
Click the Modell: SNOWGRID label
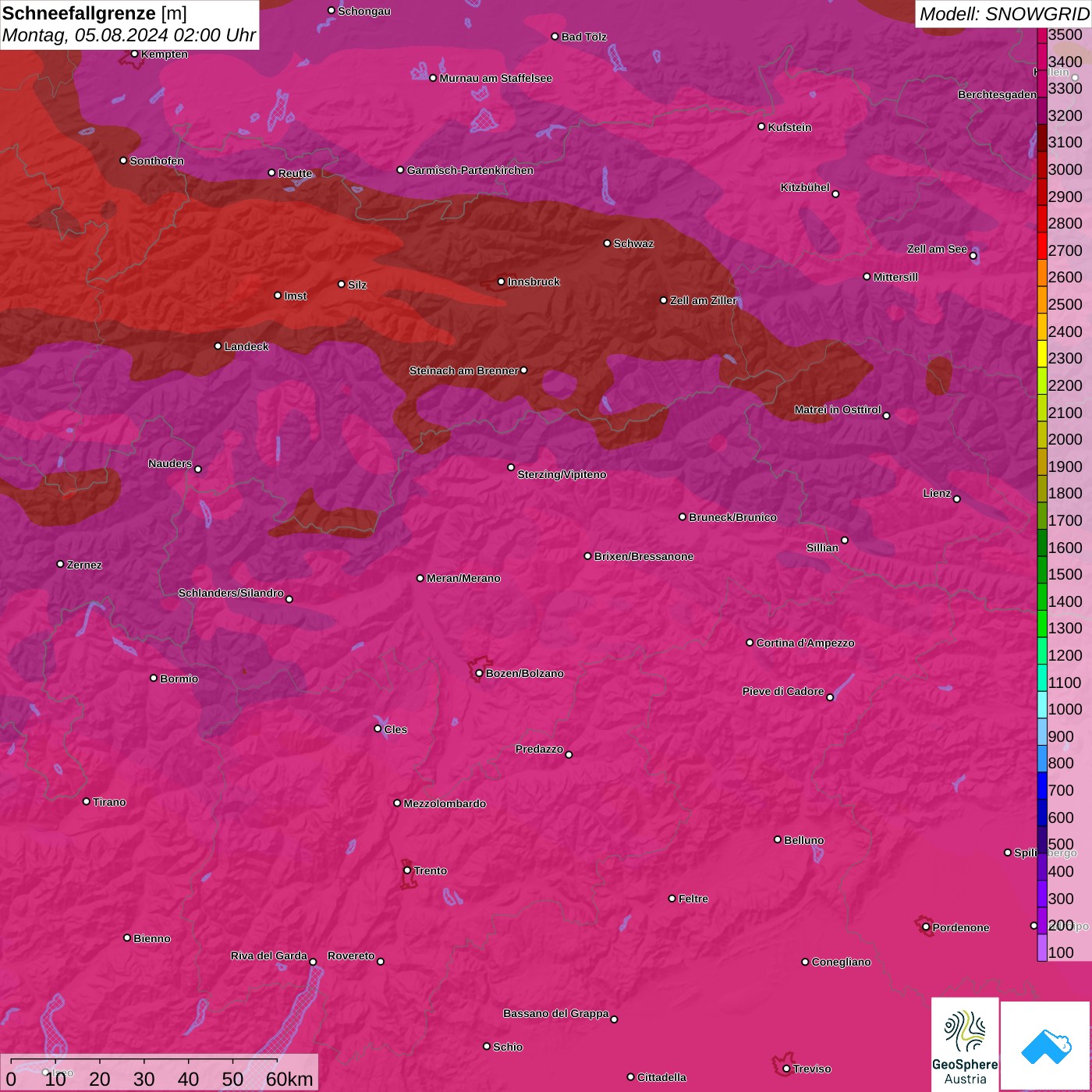coord(1003,13)
